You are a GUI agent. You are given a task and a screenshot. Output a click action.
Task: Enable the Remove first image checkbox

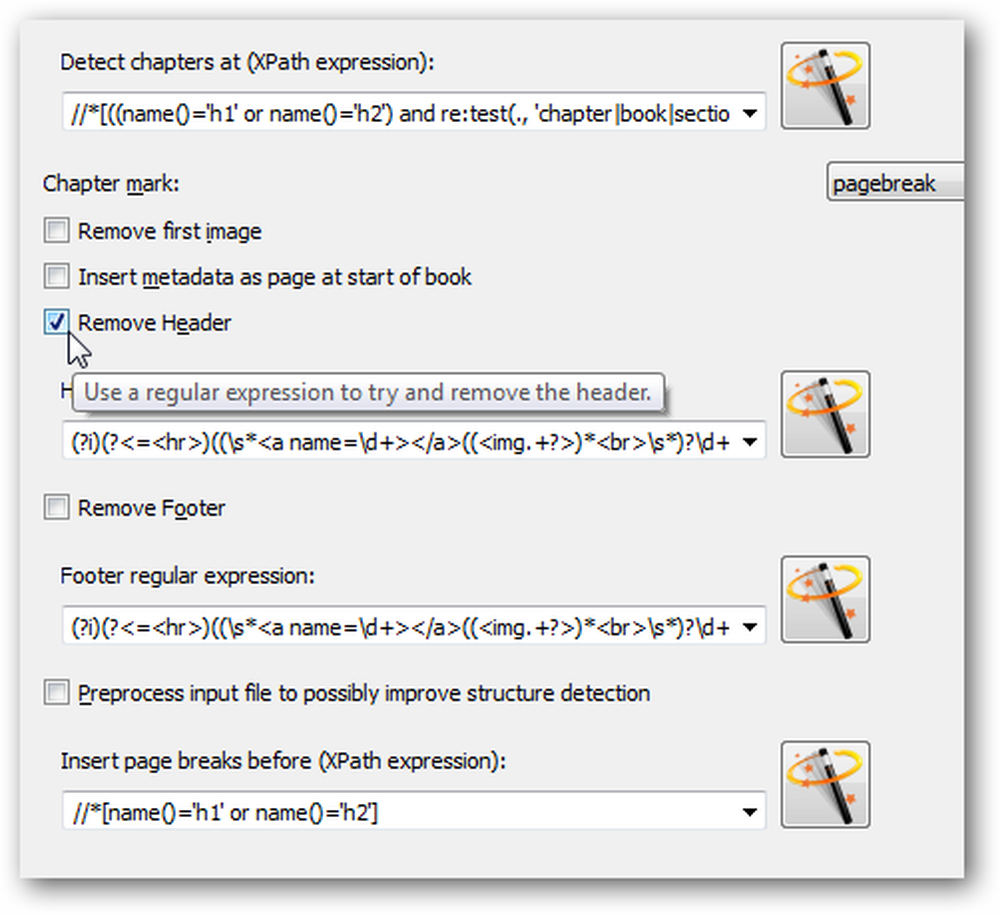[57, 230]
